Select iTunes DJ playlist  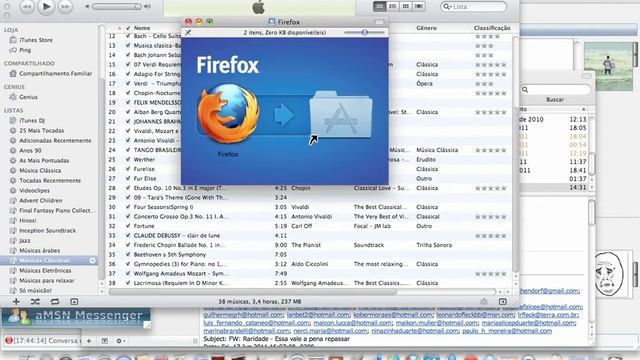[x=32, y=121]
